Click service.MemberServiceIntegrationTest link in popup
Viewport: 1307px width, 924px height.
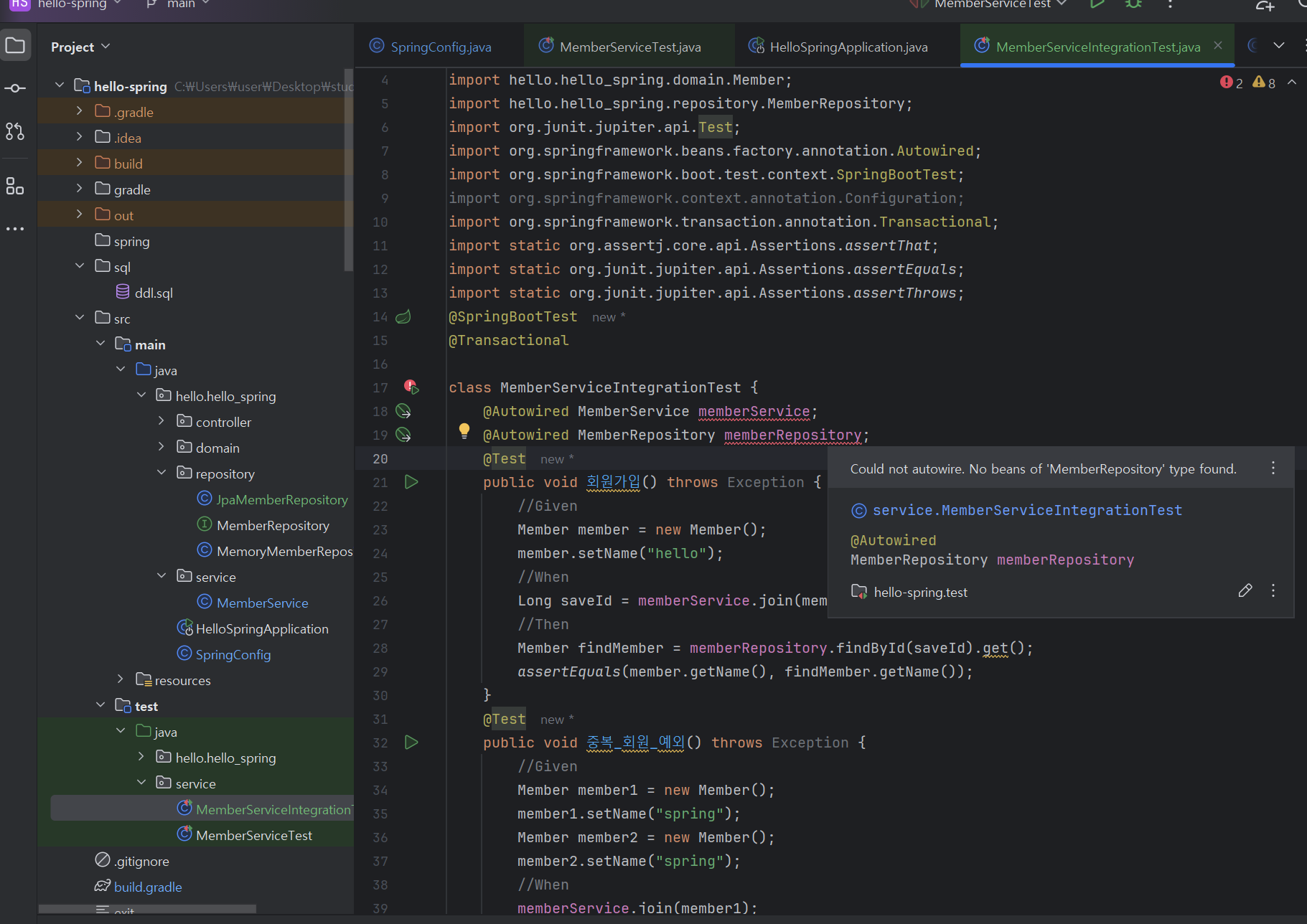[x=1027, y=510]
